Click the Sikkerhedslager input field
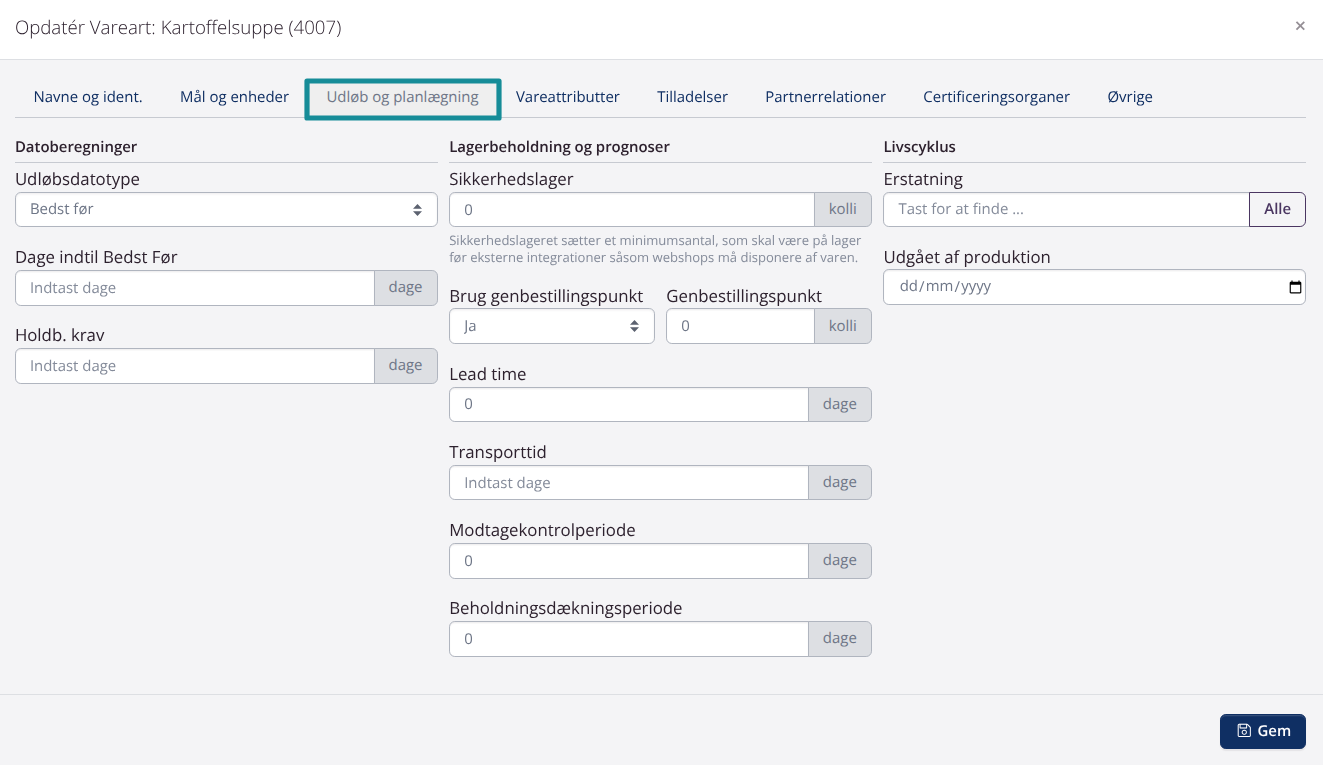Screen dimensions: 1323x765 [x=632, y=210]
